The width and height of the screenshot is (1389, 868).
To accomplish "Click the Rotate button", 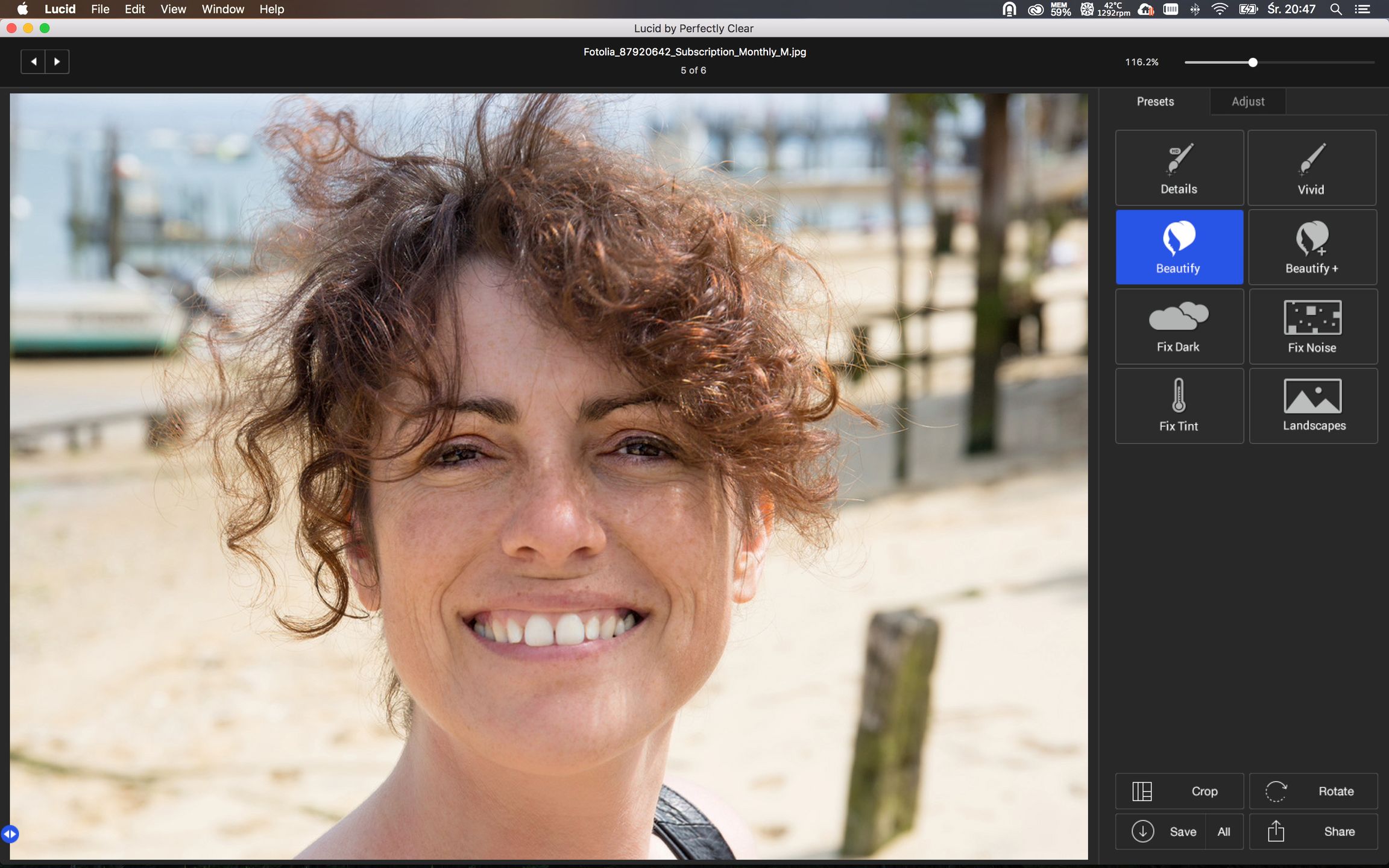I will [1312, 791].
